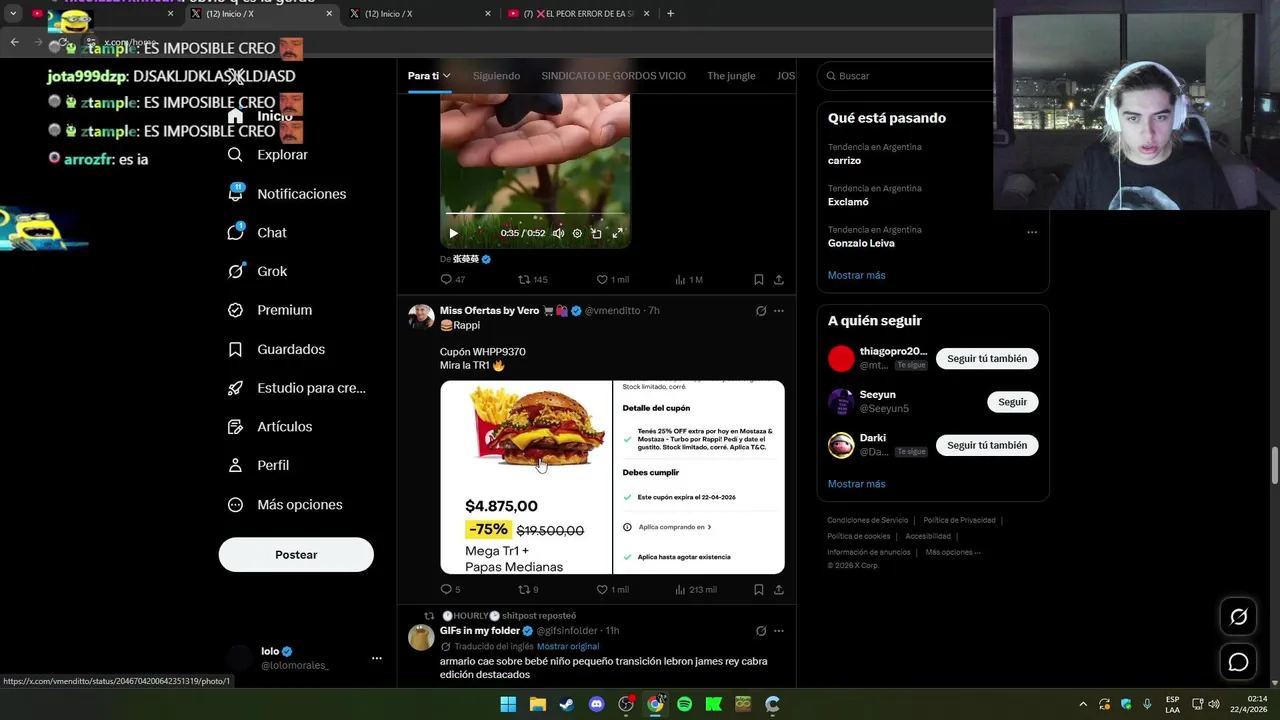Click the Postear button
The image size is (1280, 720).
[296, 555]
